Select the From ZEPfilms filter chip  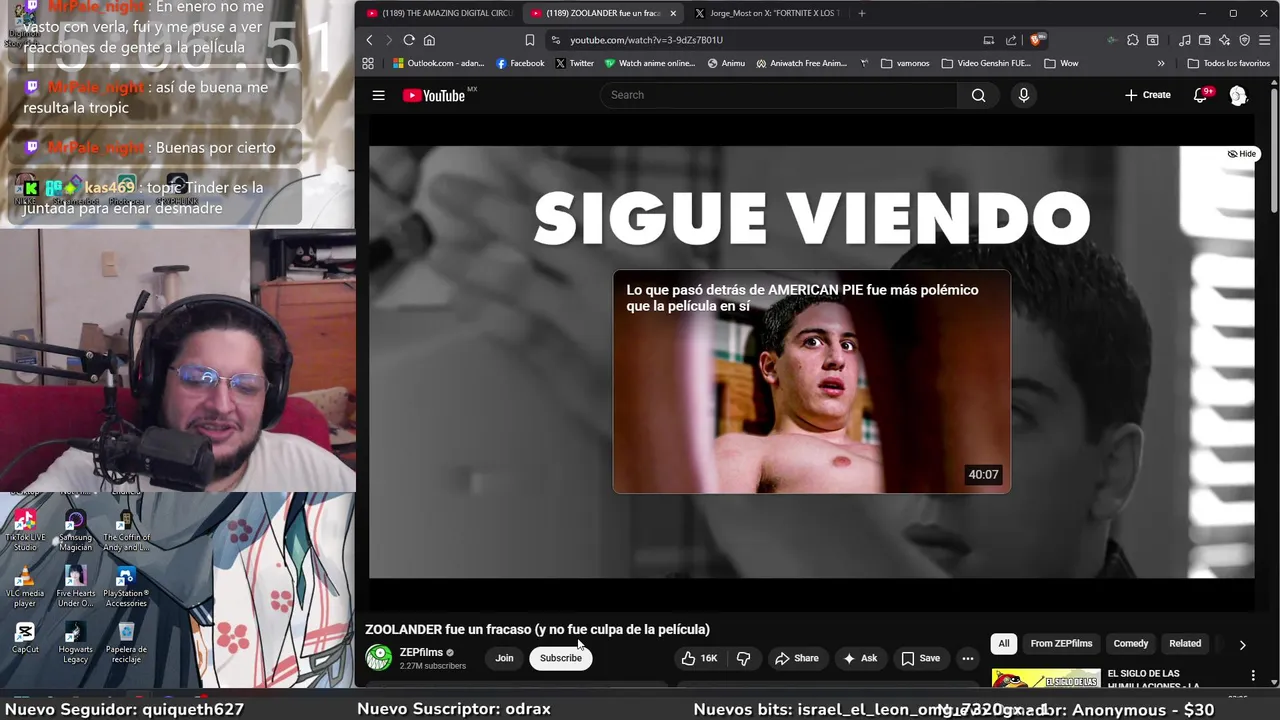[1062, 644]
